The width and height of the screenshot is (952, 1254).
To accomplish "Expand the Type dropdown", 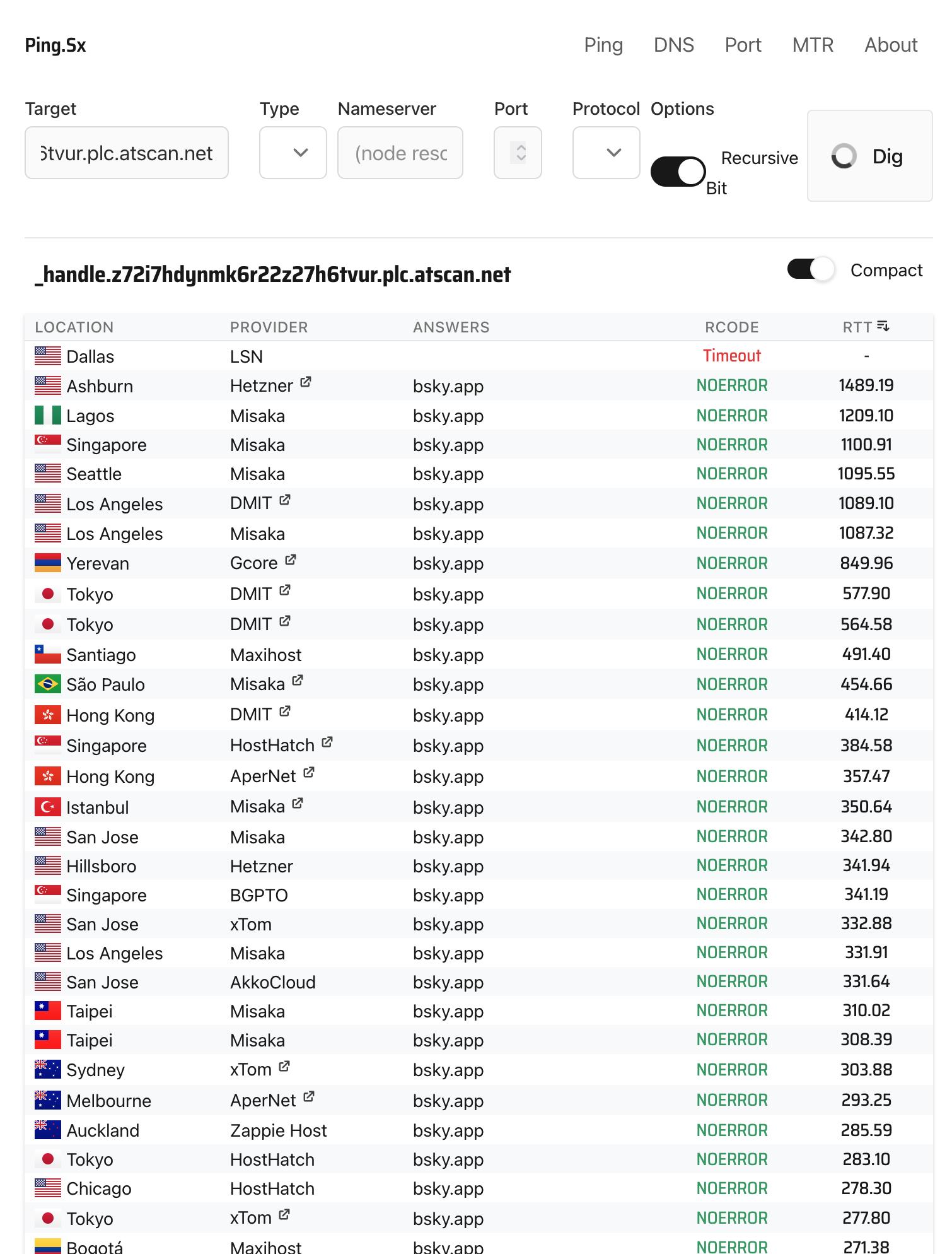I will click(293, 153).
